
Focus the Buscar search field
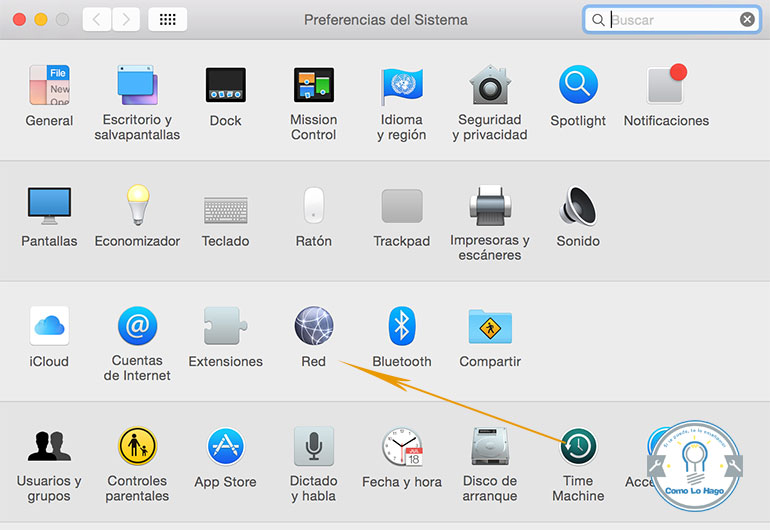[x=672, y=20]
